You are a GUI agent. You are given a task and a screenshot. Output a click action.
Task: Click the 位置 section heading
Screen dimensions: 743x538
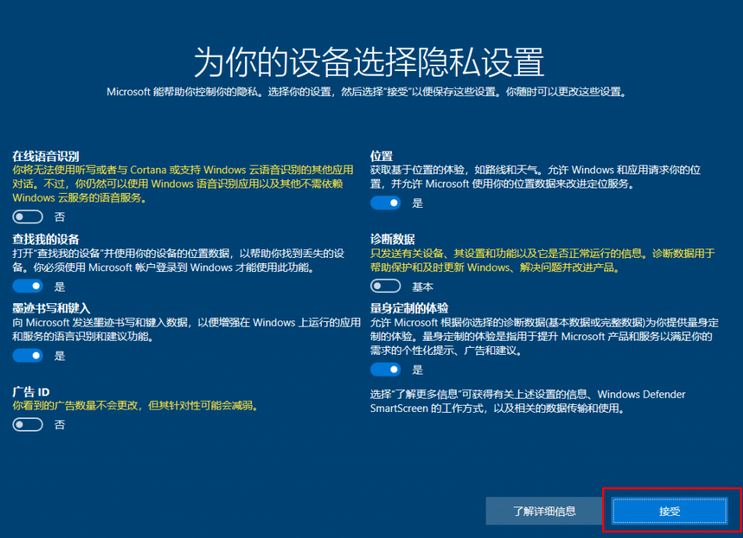[x=381, y=157]
